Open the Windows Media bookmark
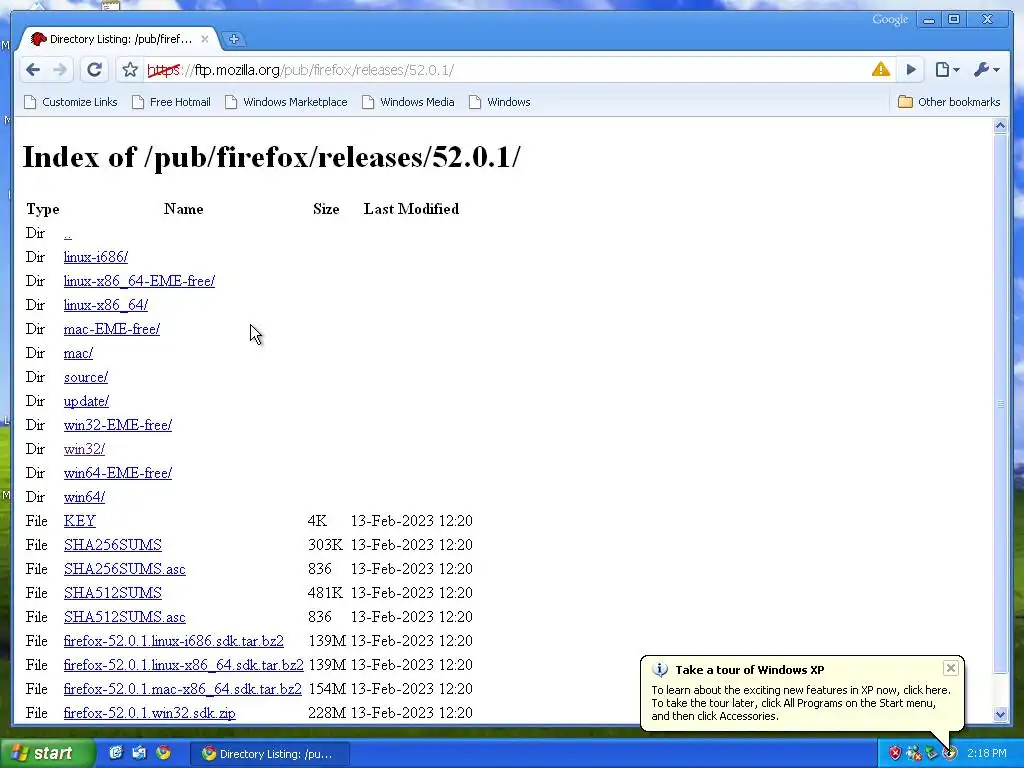Image resolution: width=1024 pixels, height=768 pixels. [408, 102]
